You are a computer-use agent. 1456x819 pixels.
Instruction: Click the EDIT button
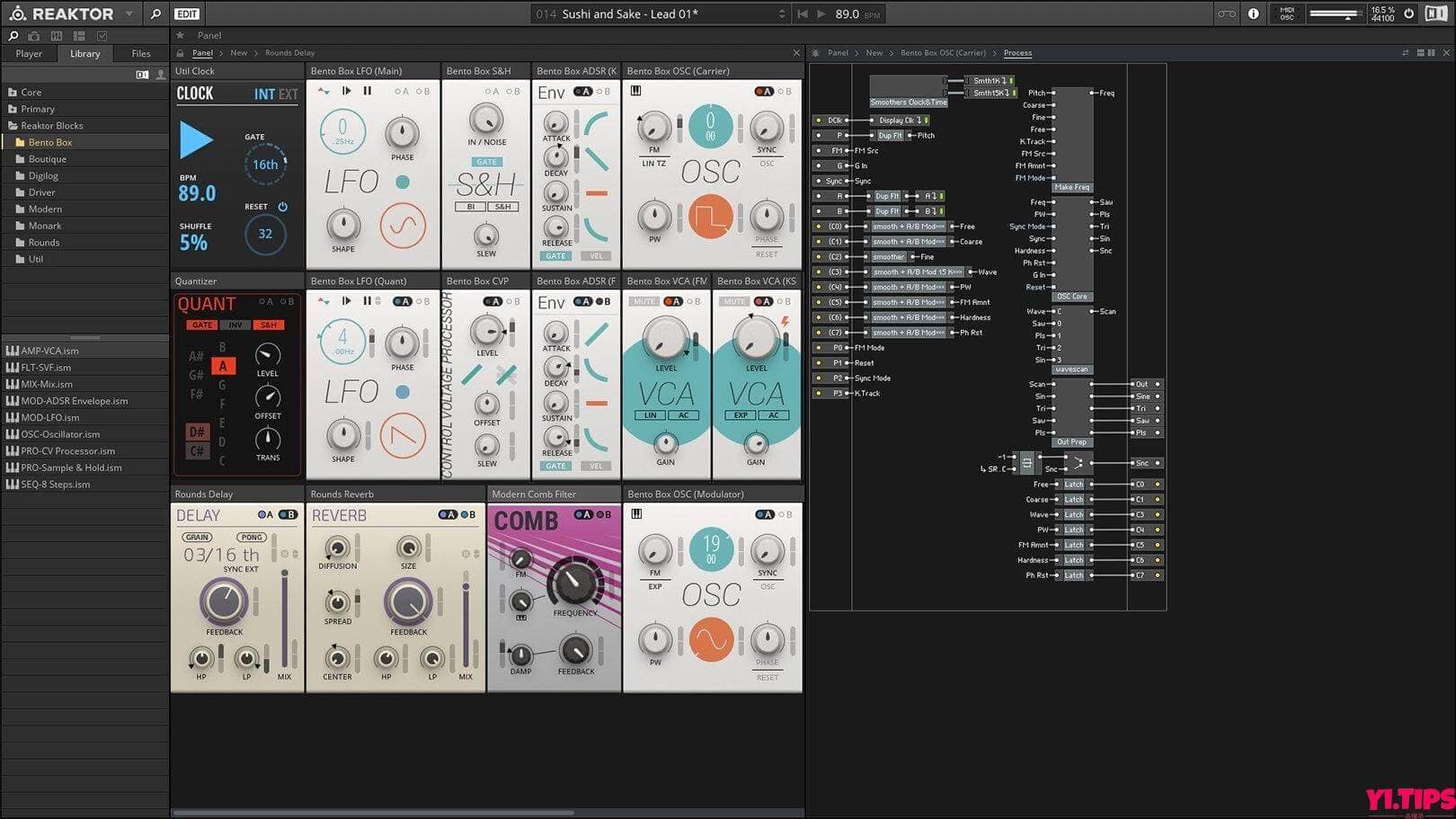pyautogui.click(x=186, y=13)
